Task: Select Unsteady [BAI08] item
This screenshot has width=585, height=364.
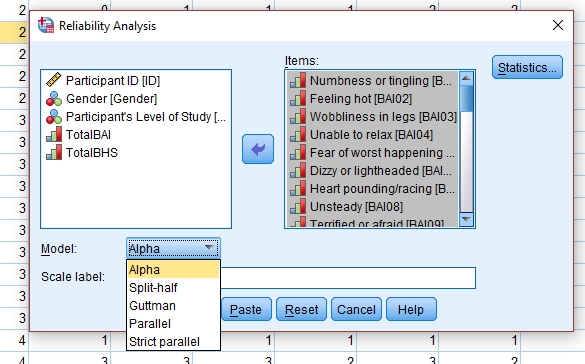Action: [372, 206]
